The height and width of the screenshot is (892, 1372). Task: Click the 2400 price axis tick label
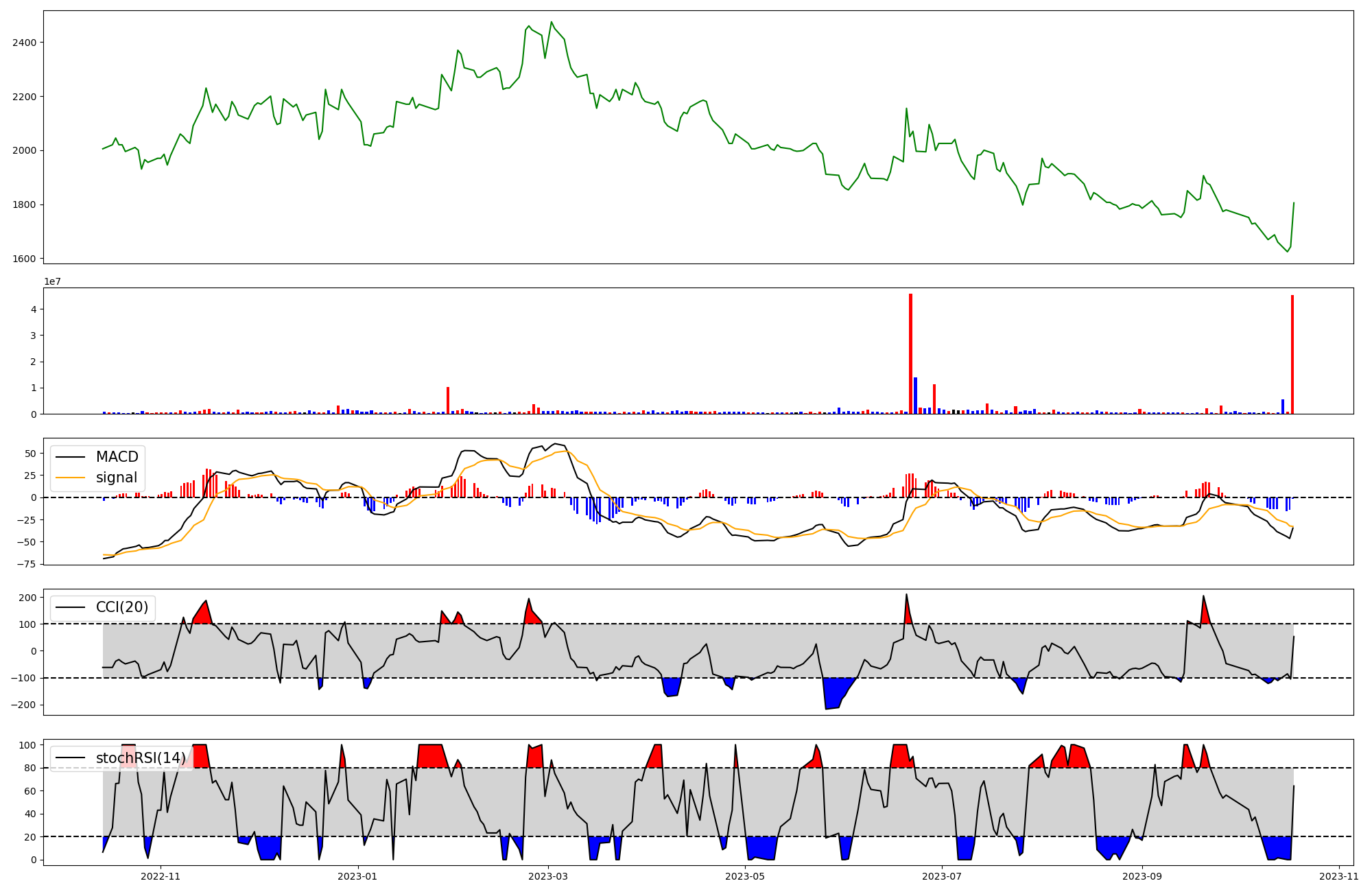(25, 43)
